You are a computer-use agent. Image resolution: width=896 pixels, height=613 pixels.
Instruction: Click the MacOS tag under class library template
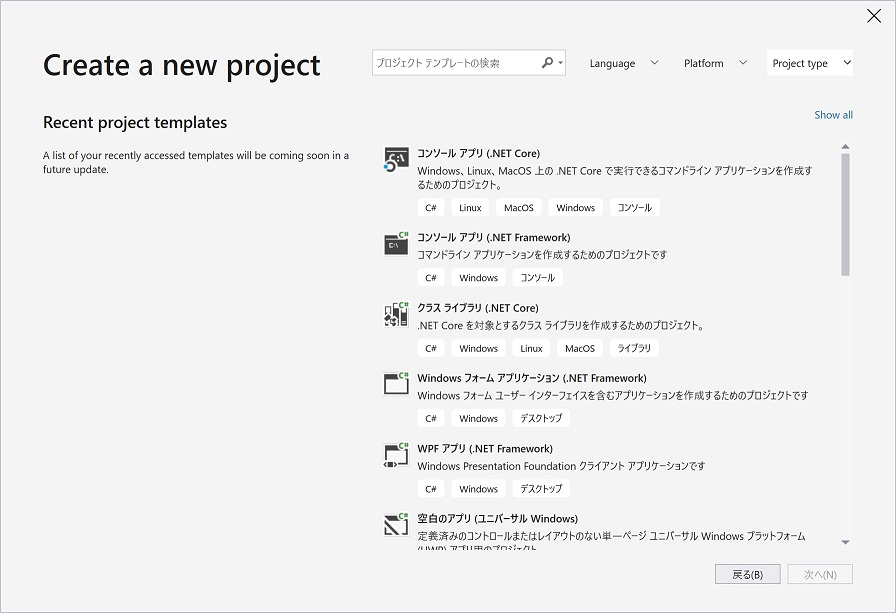[x=580, y=348]
